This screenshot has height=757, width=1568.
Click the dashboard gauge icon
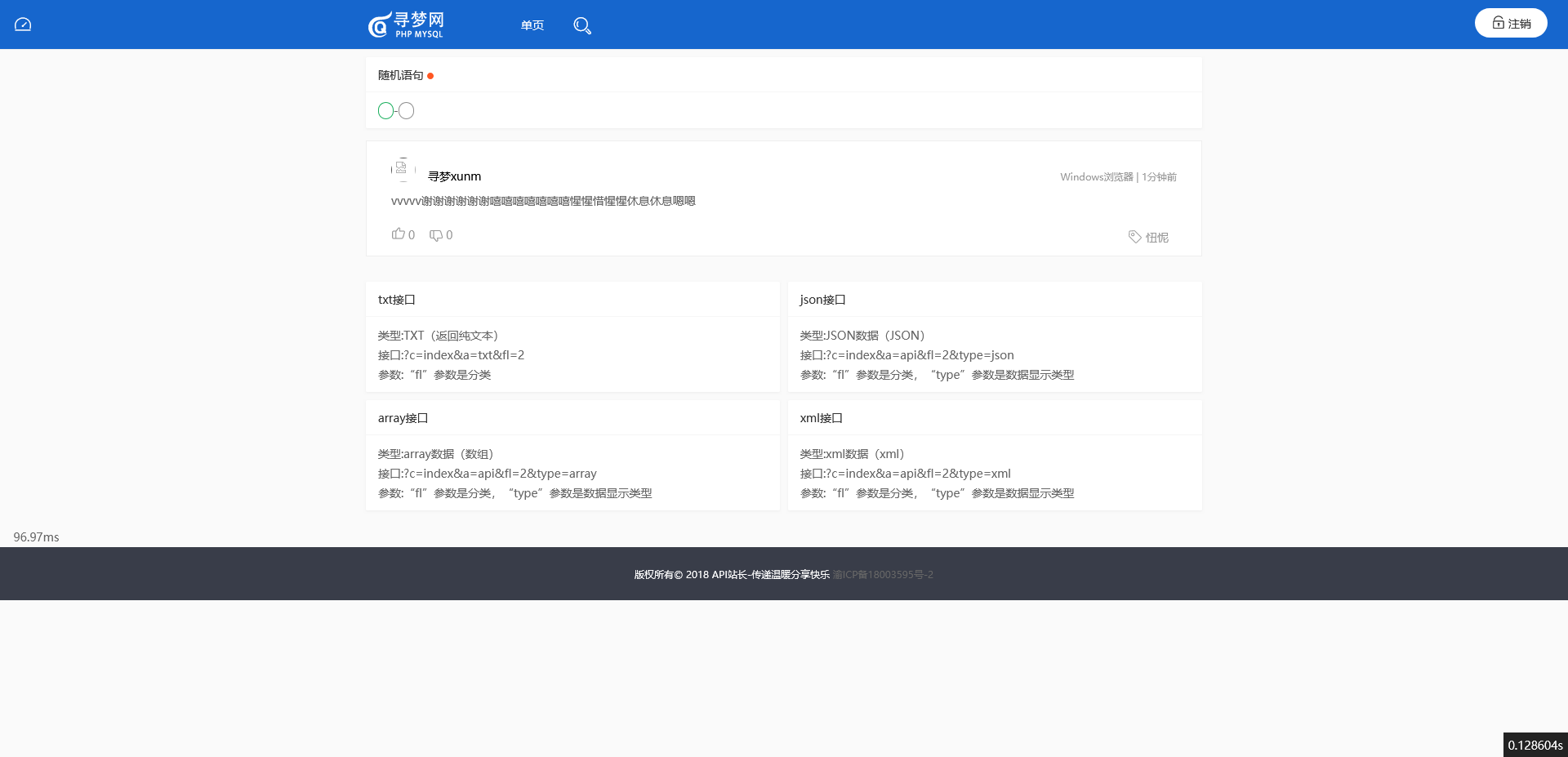coord(23,24)
